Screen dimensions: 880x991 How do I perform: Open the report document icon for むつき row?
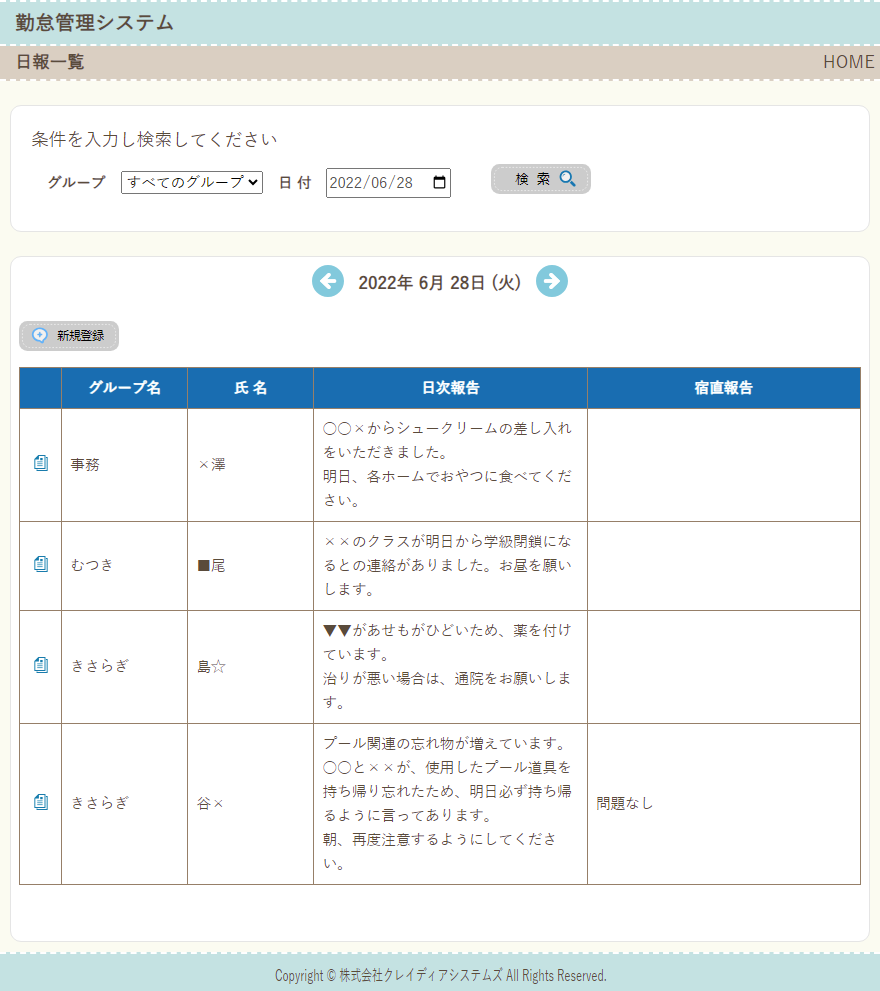[41, 565]
